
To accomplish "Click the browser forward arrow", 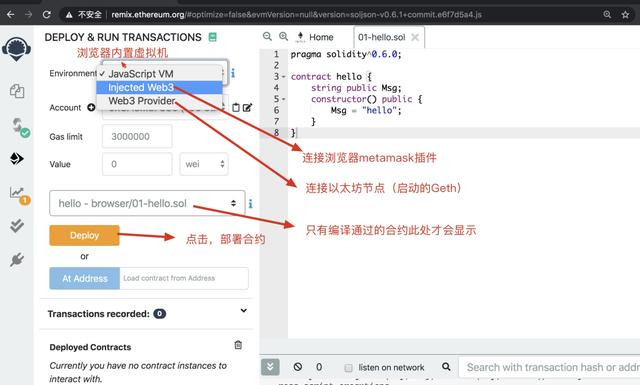I will (x=28, y=14).
